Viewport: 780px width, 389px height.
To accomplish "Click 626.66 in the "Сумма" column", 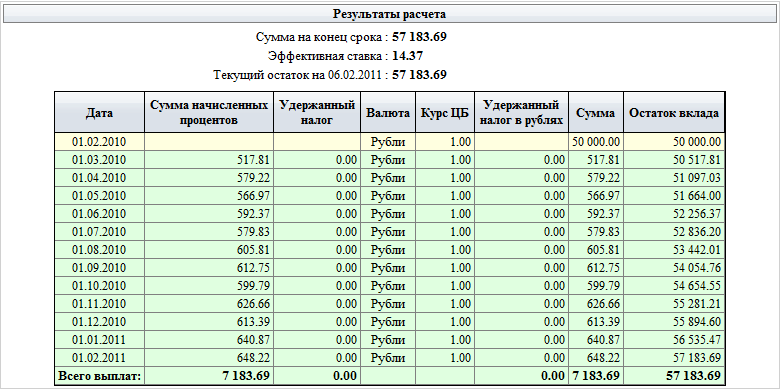I will 596,303.
